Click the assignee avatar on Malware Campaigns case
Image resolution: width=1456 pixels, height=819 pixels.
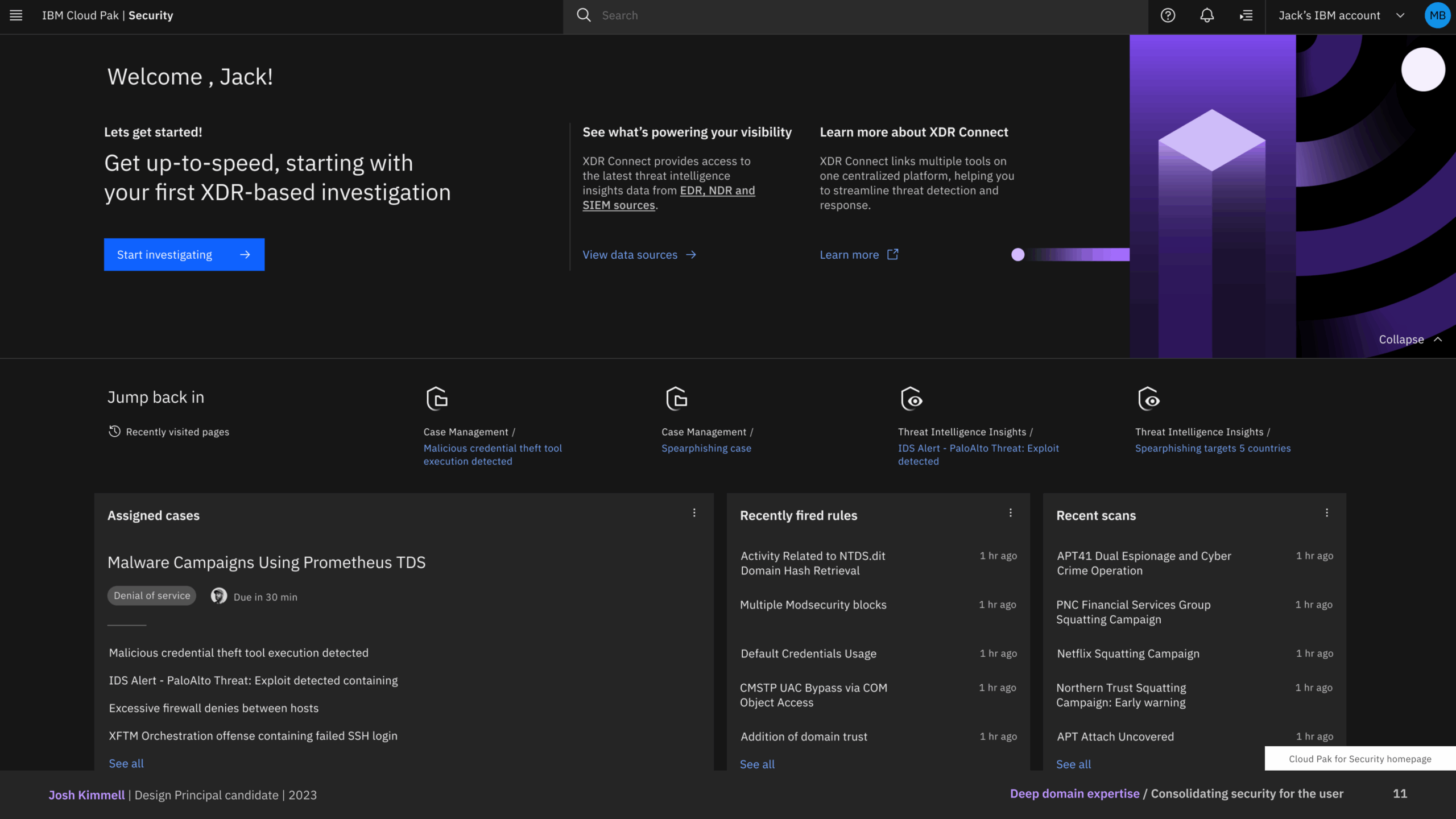[x=218, y=596]
